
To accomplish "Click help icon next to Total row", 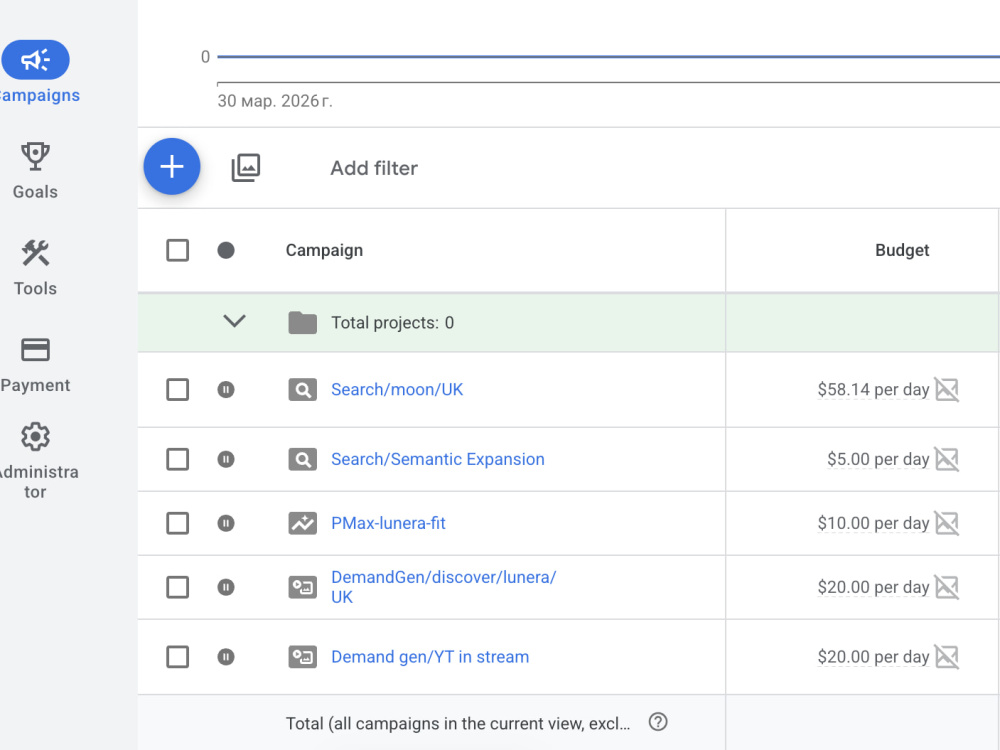I will point(658,722).
